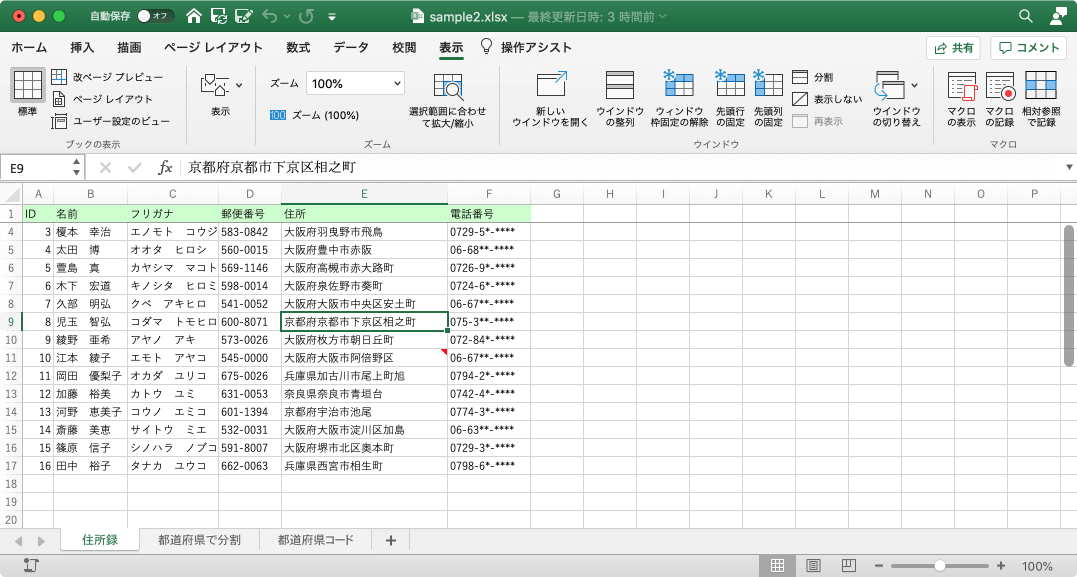The width and height of the screenshot is (1077, 577).
Task: Select page break preview icon in status bar
Action: (x=849, y=566)
